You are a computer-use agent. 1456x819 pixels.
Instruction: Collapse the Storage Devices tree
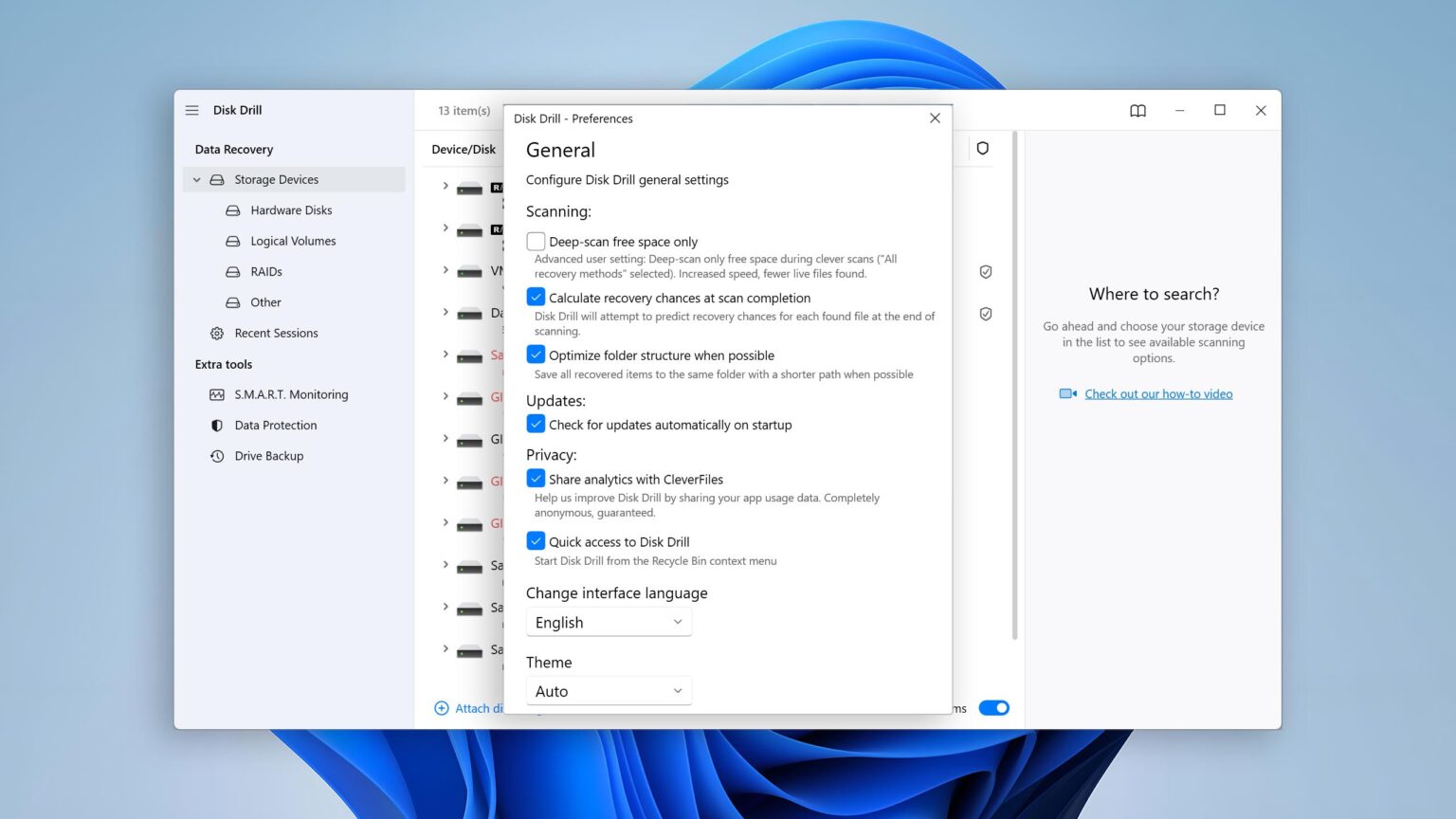[197, 179]
